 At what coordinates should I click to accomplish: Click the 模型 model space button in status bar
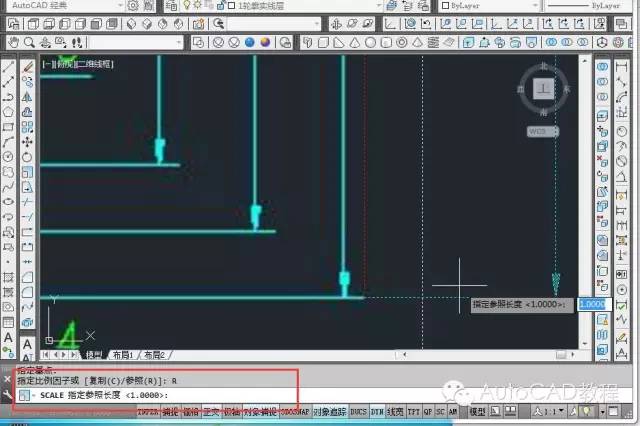point(476,412)
